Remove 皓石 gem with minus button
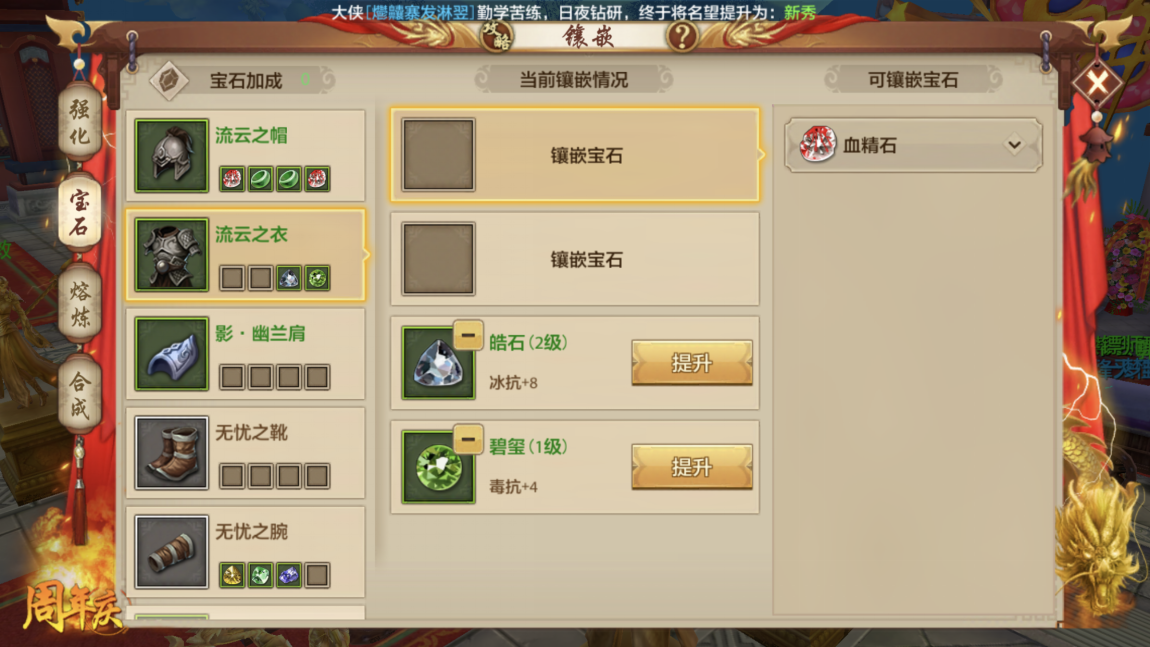Image resolution: width=1150 pixels, height=647 pixels. pos(468,336)
